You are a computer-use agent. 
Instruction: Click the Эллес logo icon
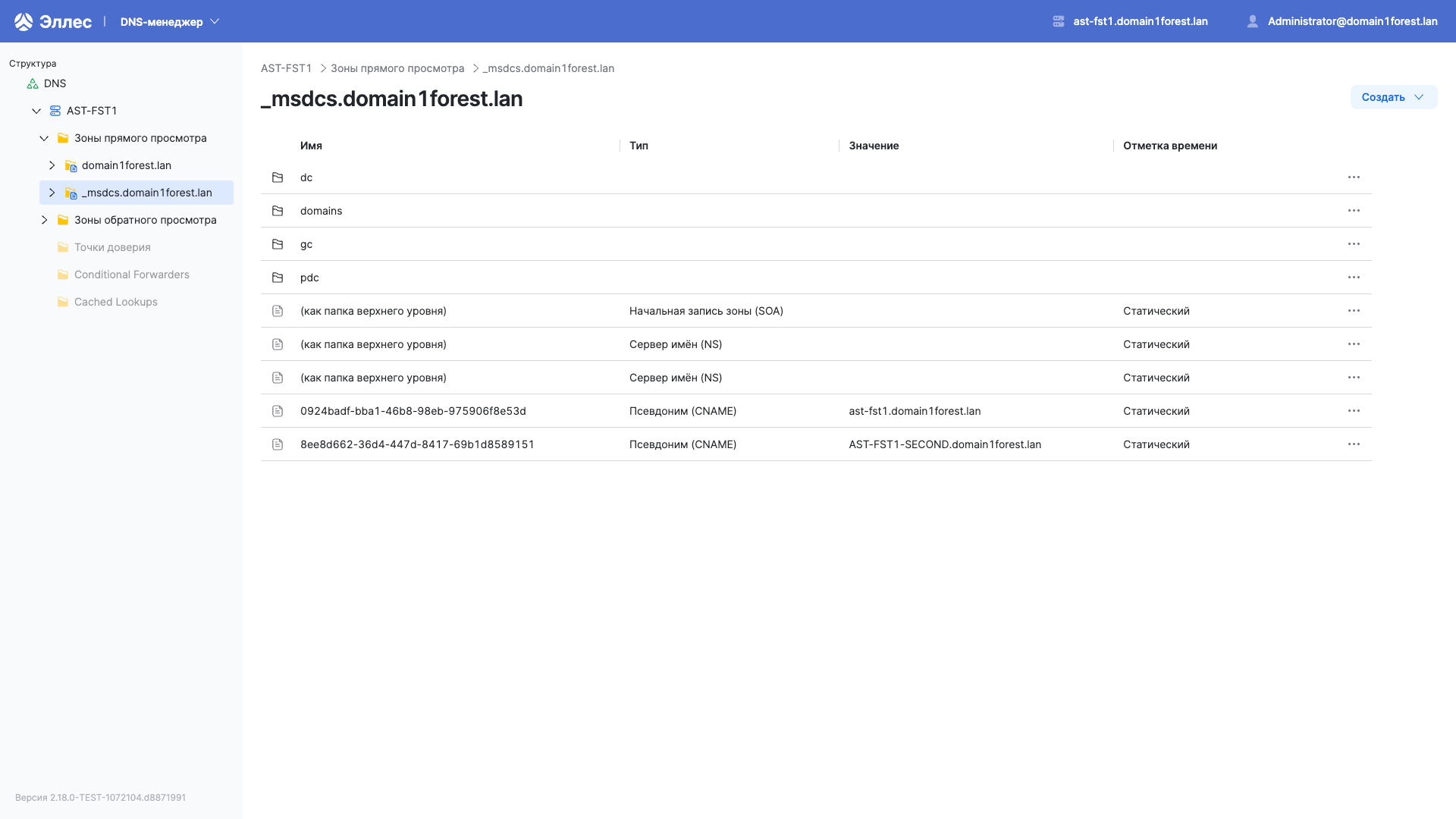click(24, 21)
